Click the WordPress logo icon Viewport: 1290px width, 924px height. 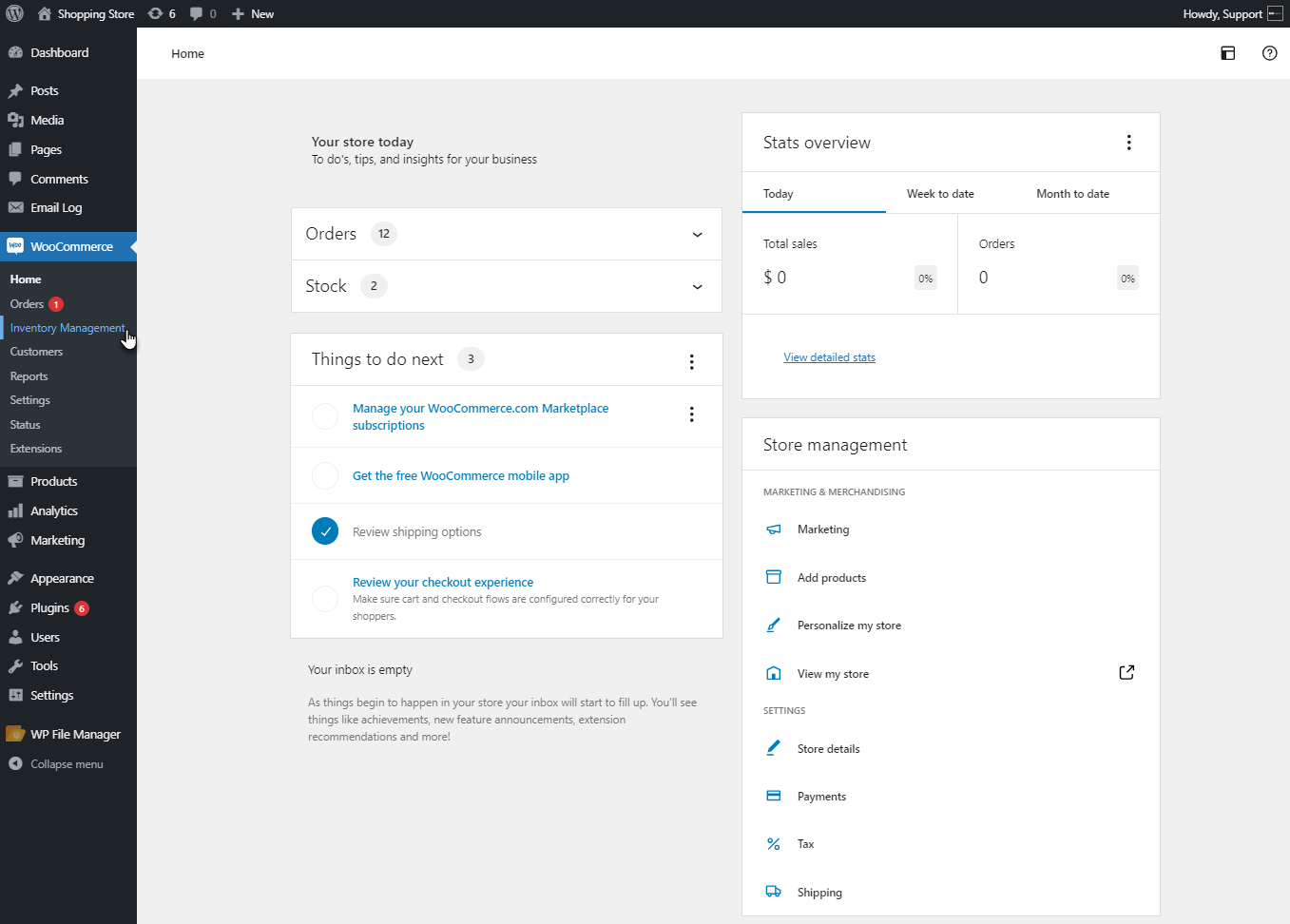14,13
